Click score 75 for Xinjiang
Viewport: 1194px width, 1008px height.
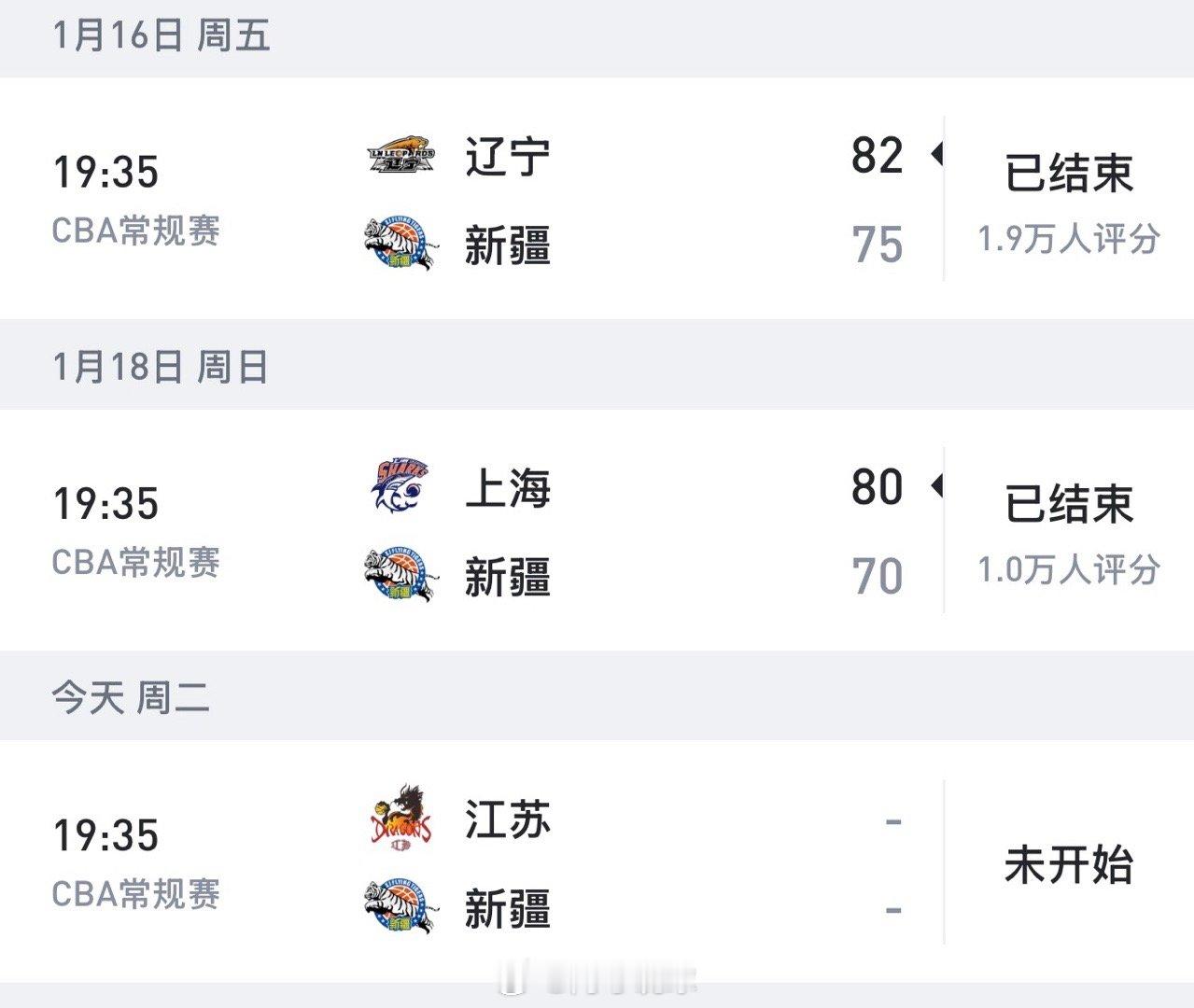click(876, 245)
